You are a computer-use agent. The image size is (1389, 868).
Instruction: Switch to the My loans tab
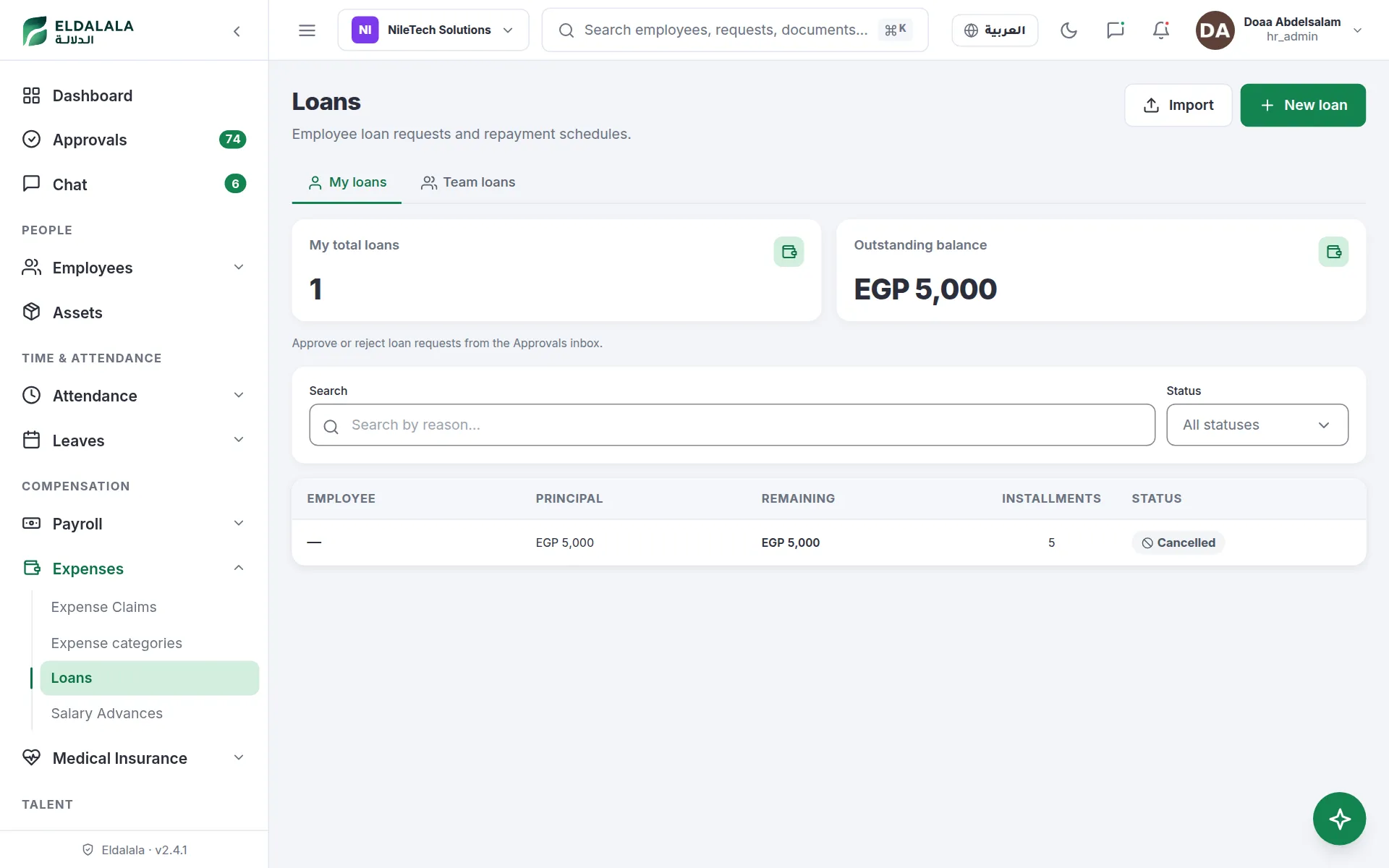(x=347, y=182)
